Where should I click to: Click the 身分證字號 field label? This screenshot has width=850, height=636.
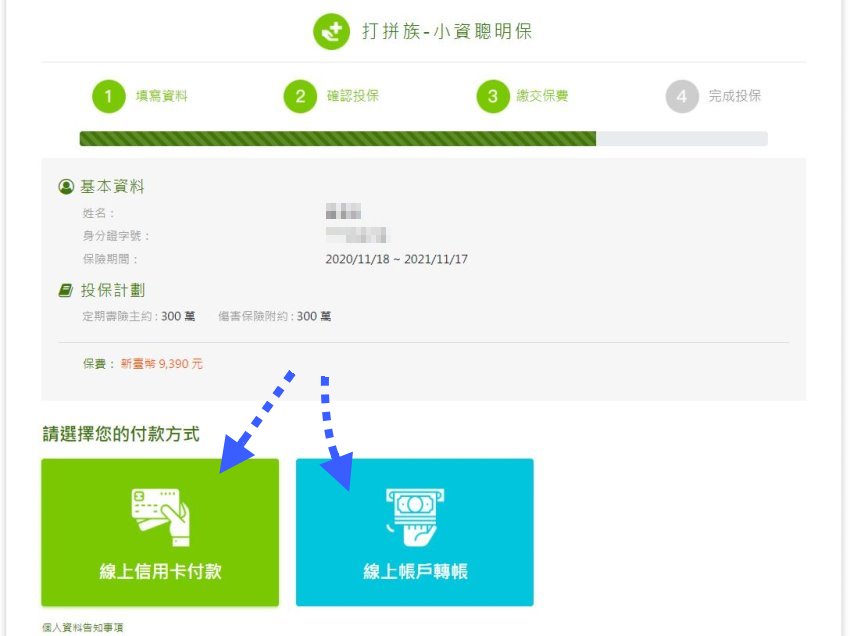coord(116,236)
